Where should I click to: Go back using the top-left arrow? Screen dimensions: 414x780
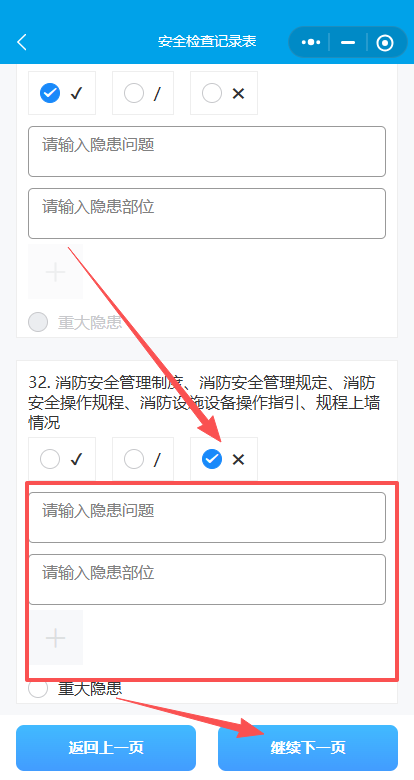click(22, 42)
